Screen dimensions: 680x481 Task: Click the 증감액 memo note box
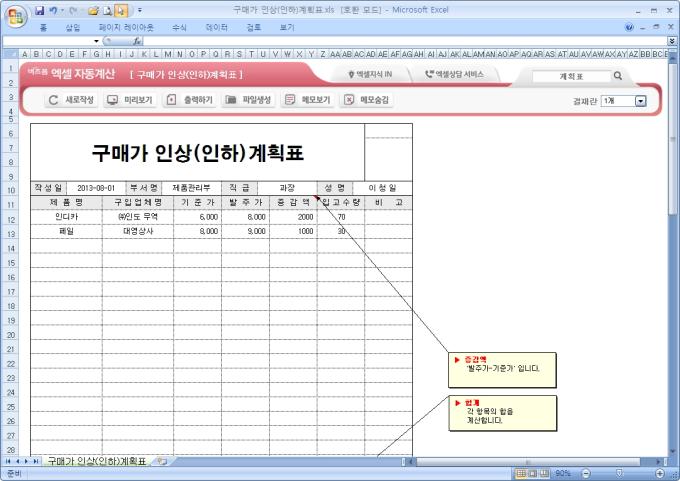coord(502,370)
